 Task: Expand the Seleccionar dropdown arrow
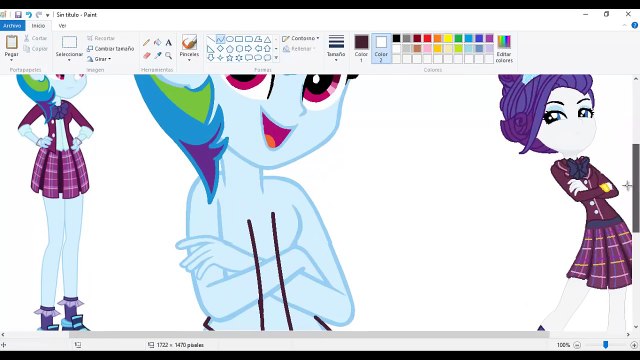coord(69,60)
